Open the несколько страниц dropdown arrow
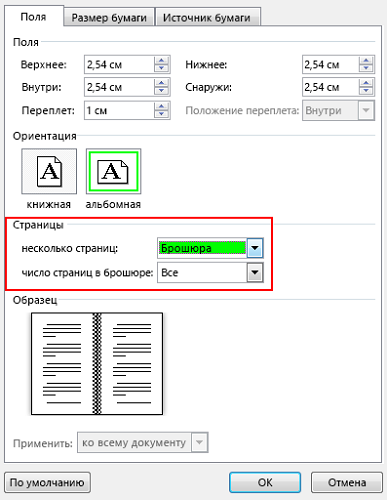 255,248
